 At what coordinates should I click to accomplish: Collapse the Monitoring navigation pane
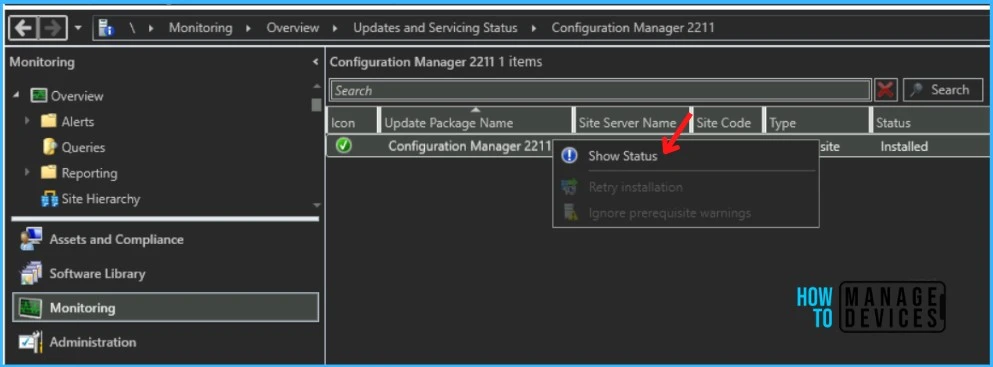click(315, 62)
